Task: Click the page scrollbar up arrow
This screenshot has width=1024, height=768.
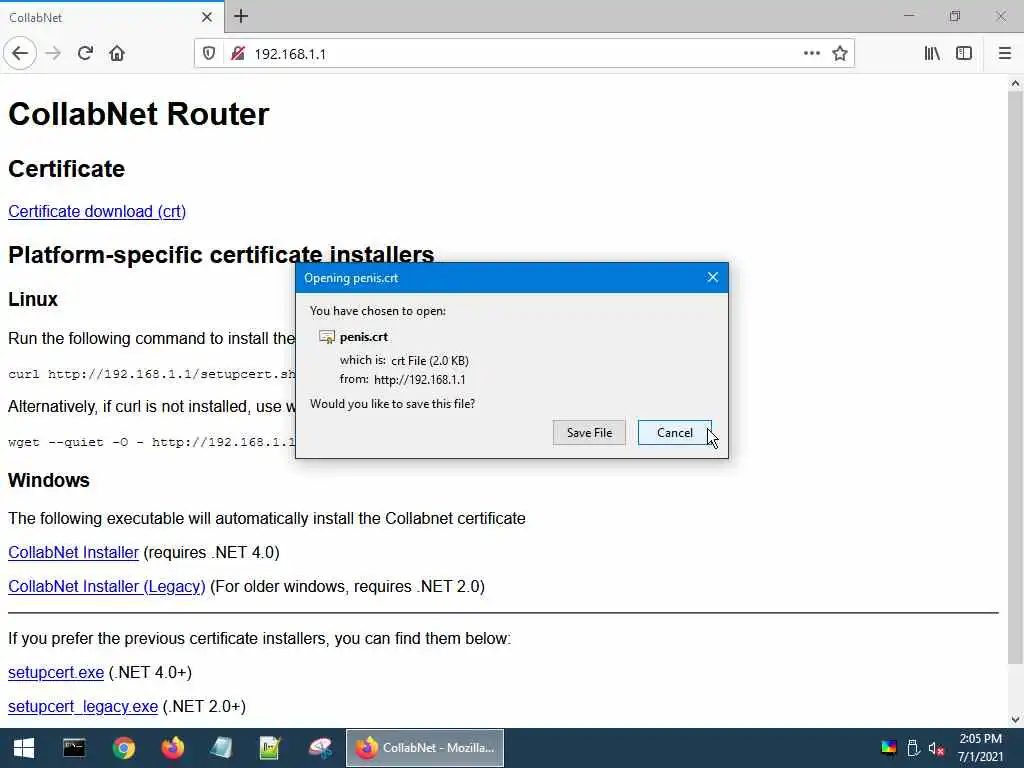Action: pyautogui.click(x=1015, y=84)
